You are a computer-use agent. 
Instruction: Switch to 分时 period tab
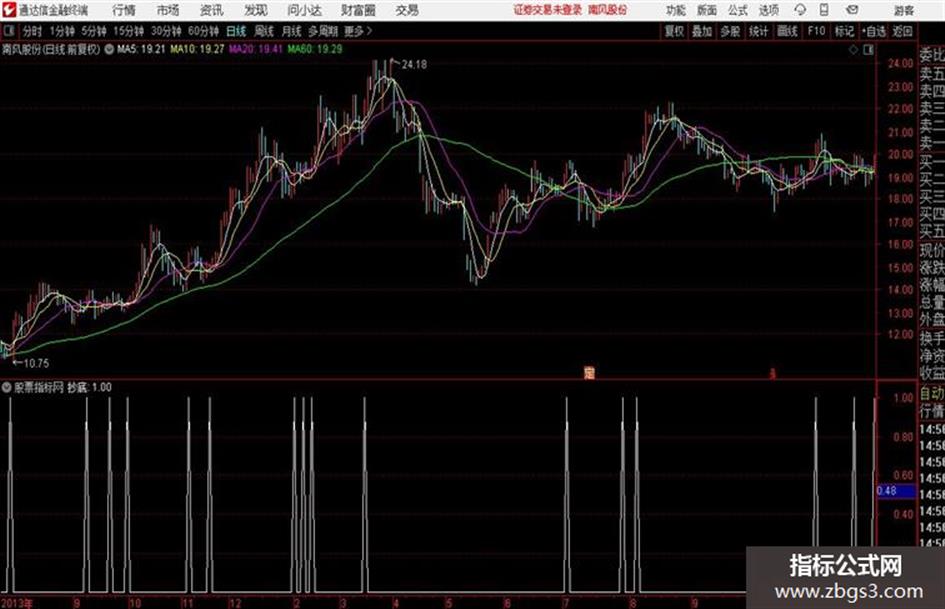[x=32, y=31]
